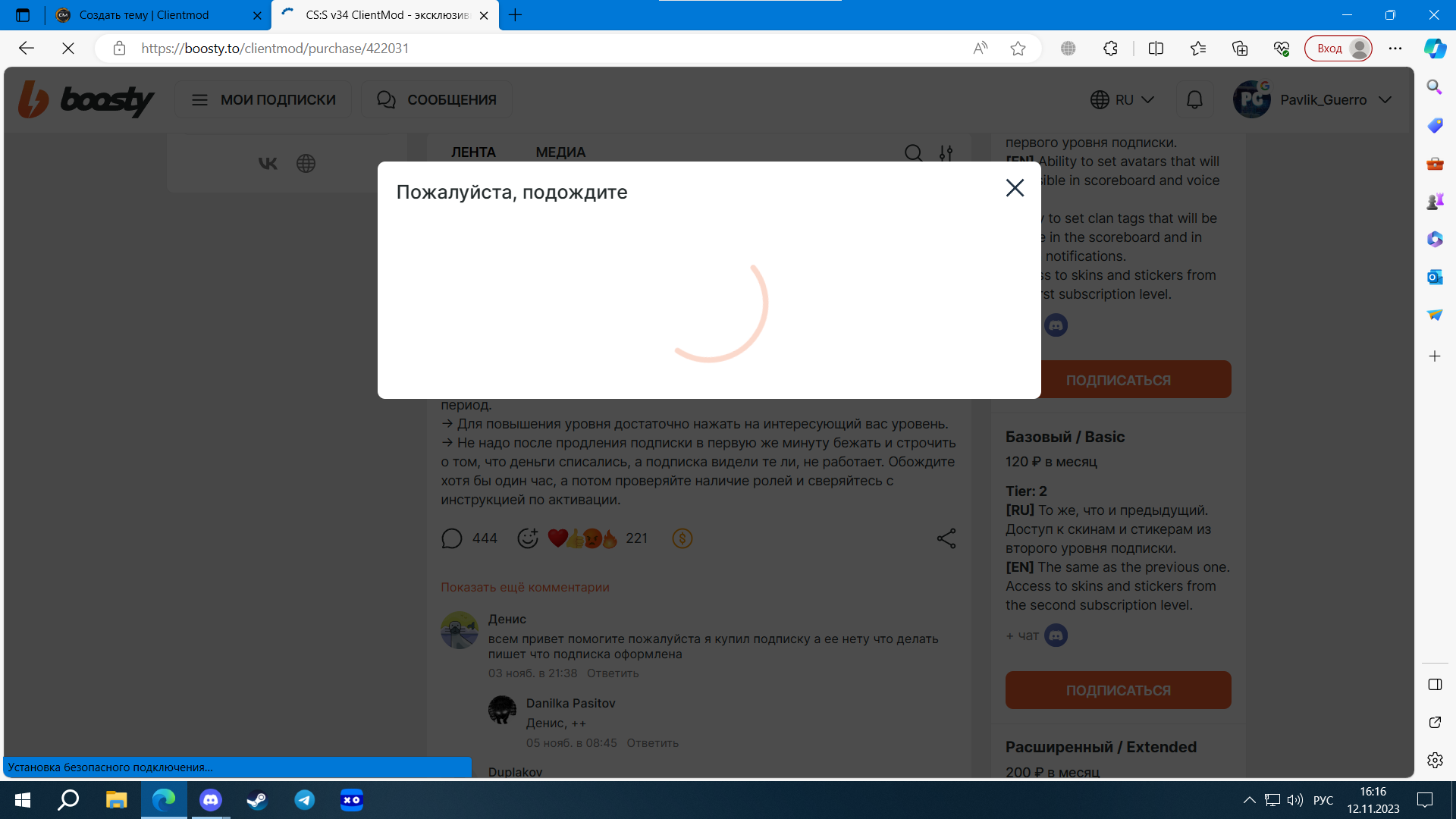Open the Discord icon above the first subscribe button

[1056, 325]
